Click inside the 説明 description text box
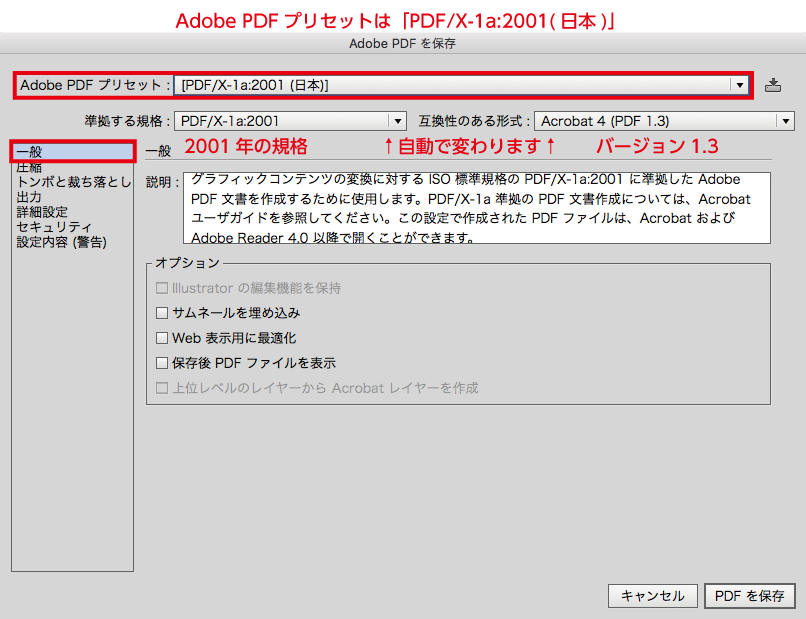Viewport: 806px width, 619px height. pos(477,208)
